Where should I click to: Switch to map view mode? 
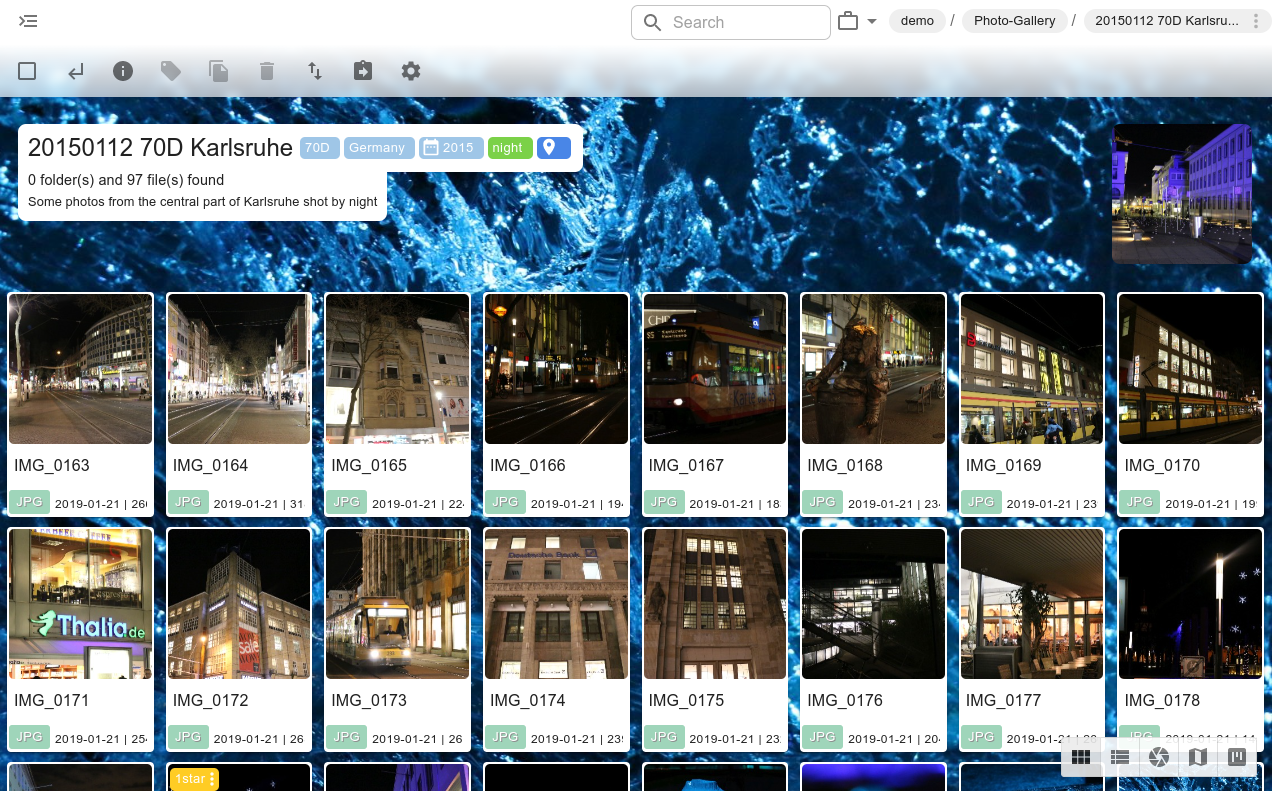(x=1198, y=757)
